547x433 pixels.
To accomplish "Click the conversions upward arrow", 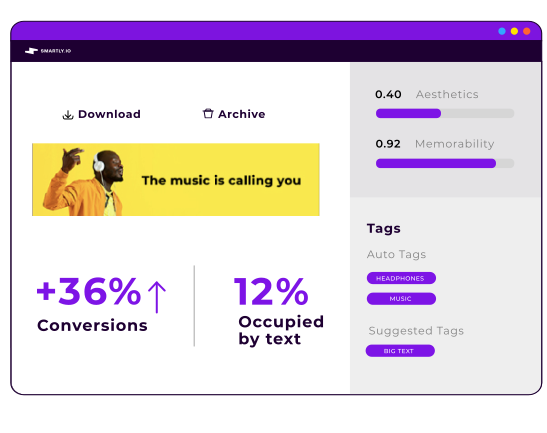I will point(157,297).
